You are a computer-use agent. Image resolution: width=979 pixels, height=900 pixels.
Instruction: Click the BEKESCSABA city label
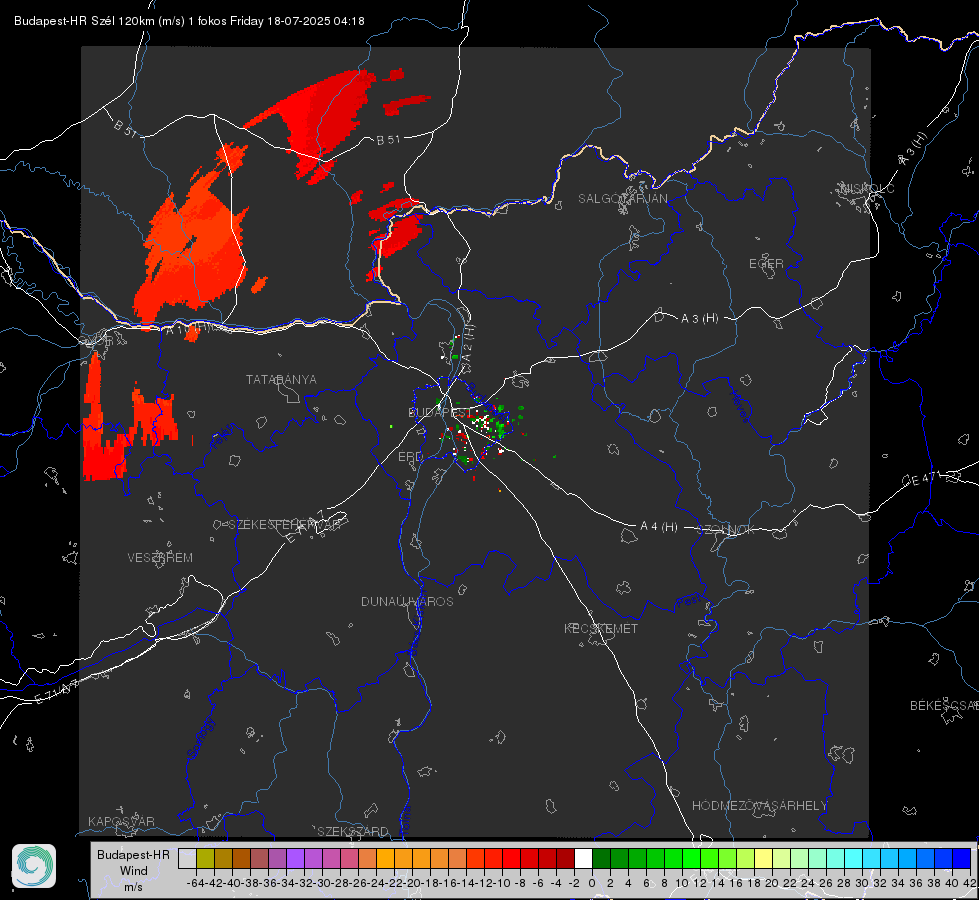[x=944, y=705]
